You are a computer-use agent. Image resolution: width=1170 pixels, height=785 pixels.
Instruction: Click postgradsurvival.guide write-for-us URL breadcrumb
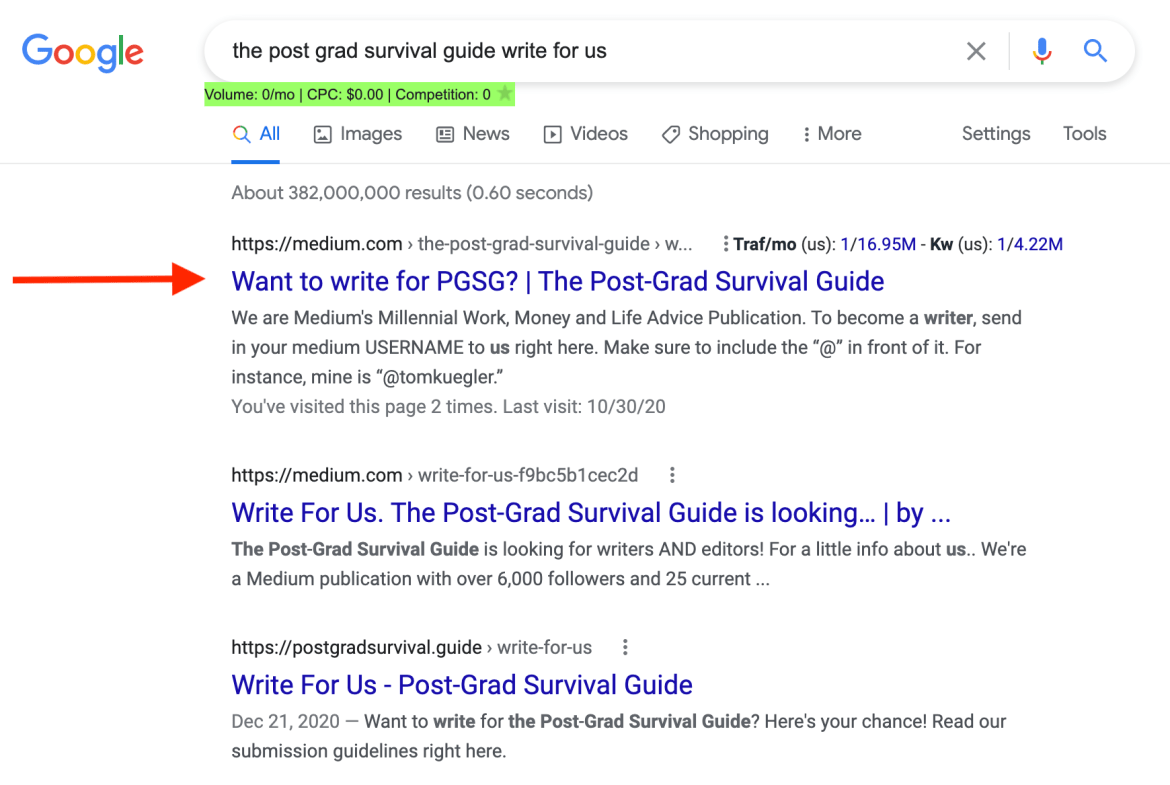(x=411, y=647)
